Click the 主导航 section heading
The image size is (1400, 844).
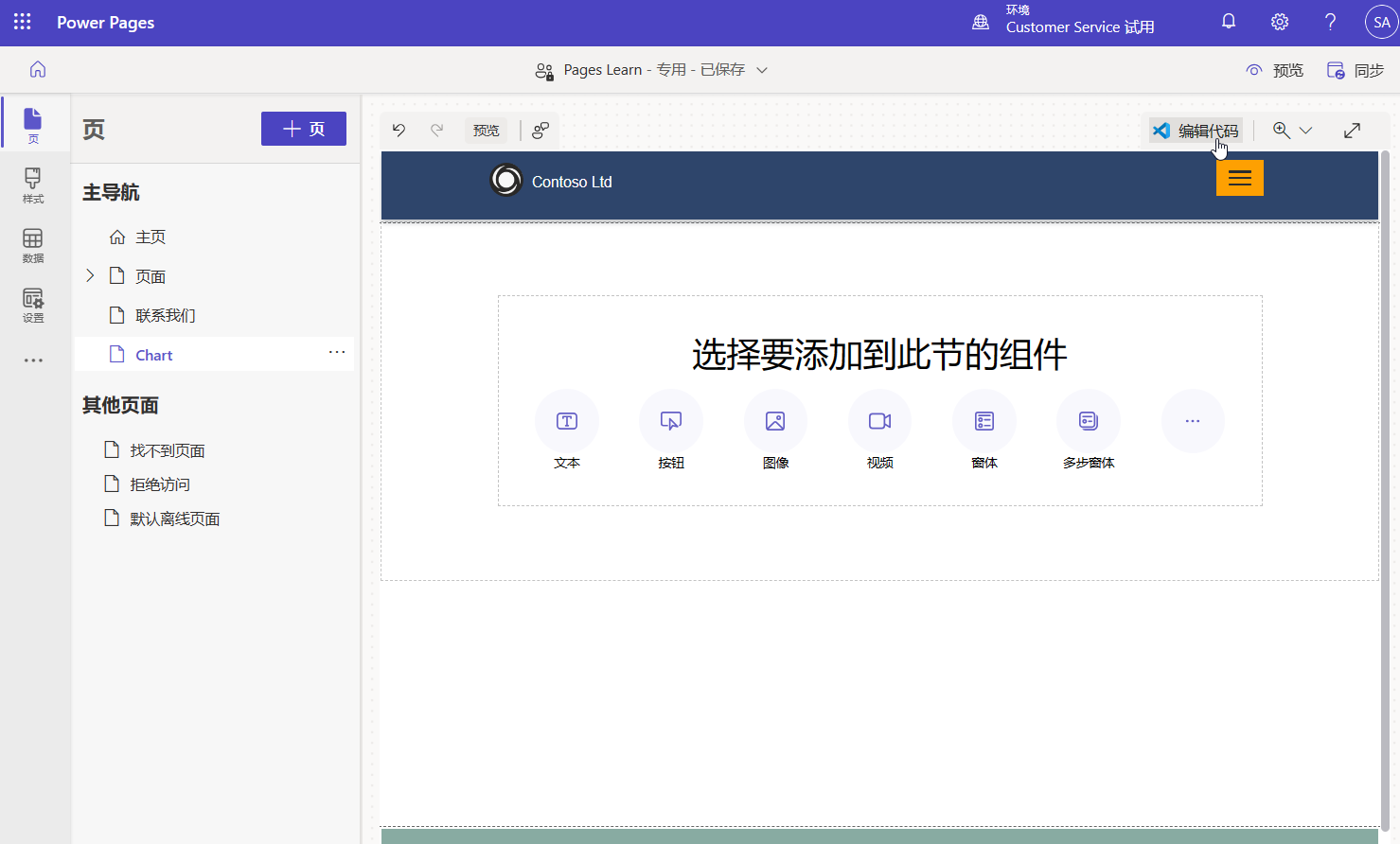click(x=111, y=192)
